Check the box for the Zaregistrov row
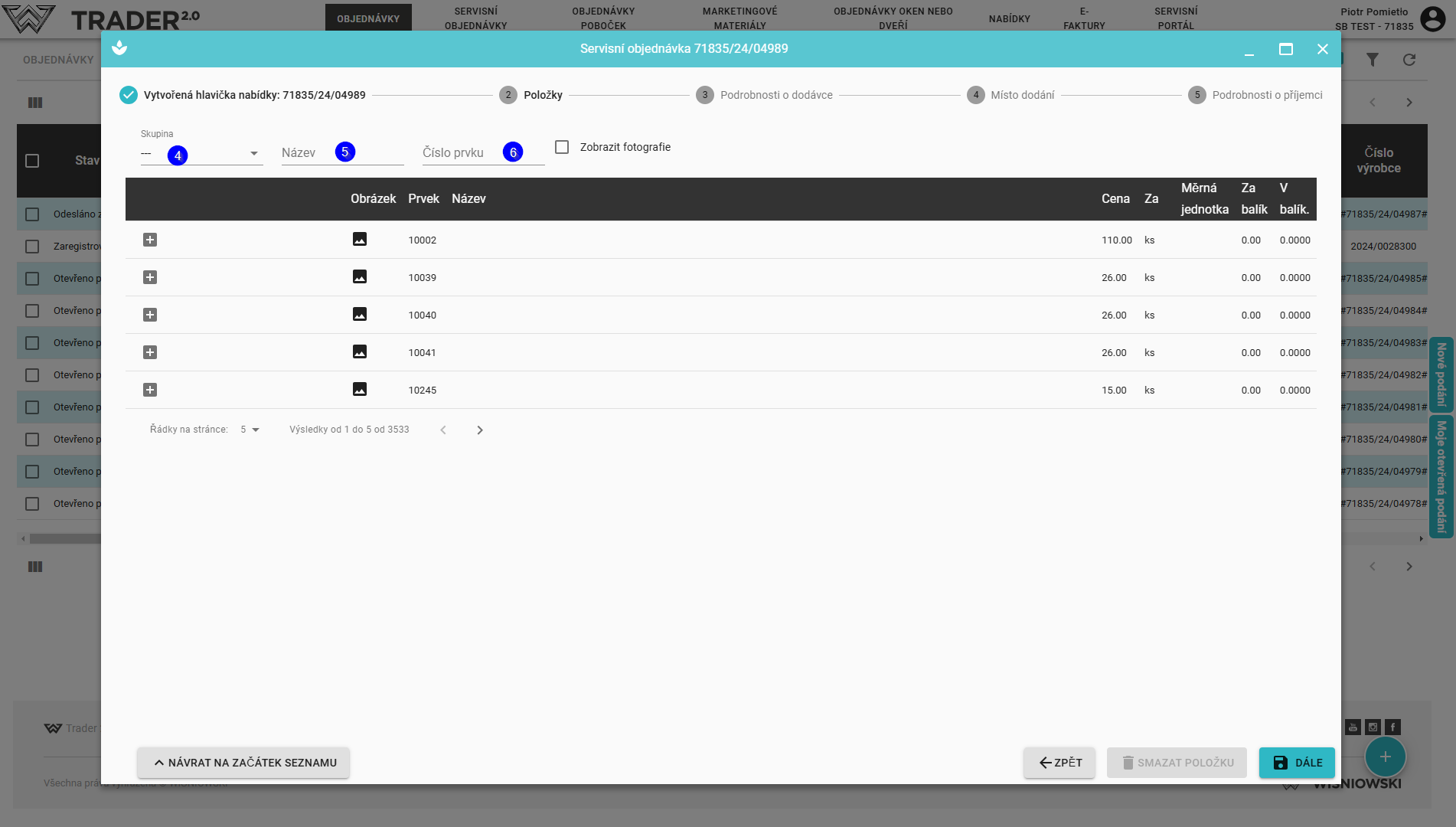This screenshot has width=1456, height=827. tap(32, 247)
